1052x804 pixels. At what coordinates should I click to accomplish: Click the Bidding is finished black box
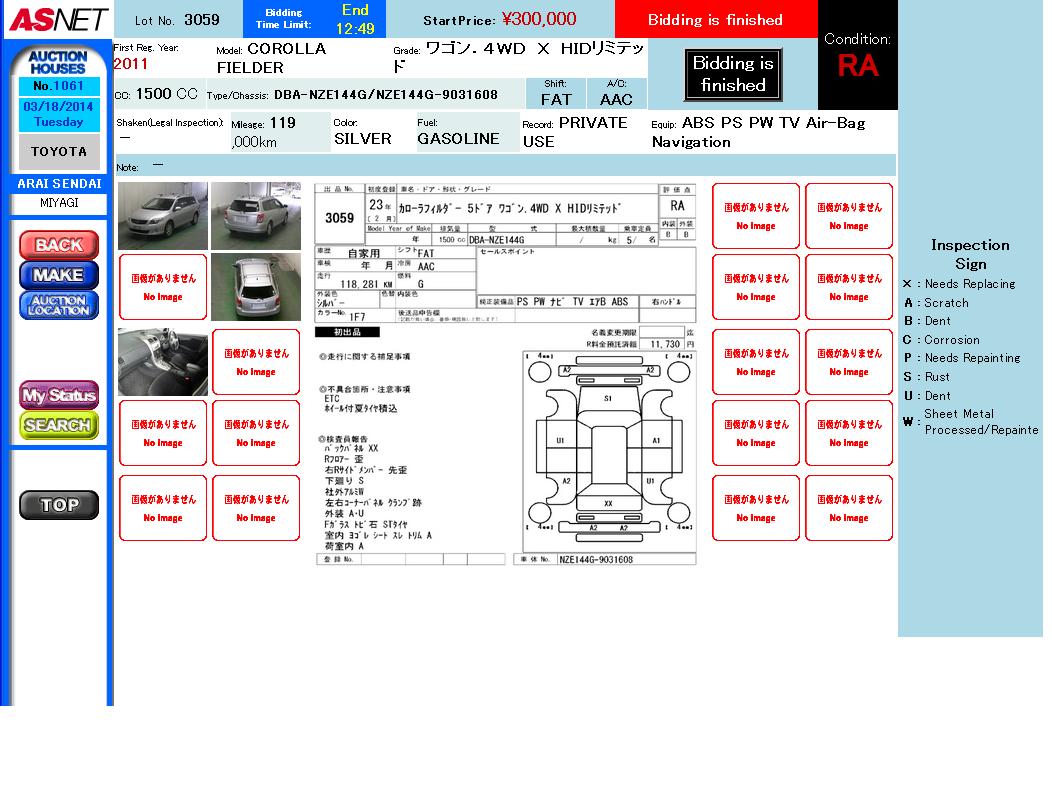click(733, 75)
